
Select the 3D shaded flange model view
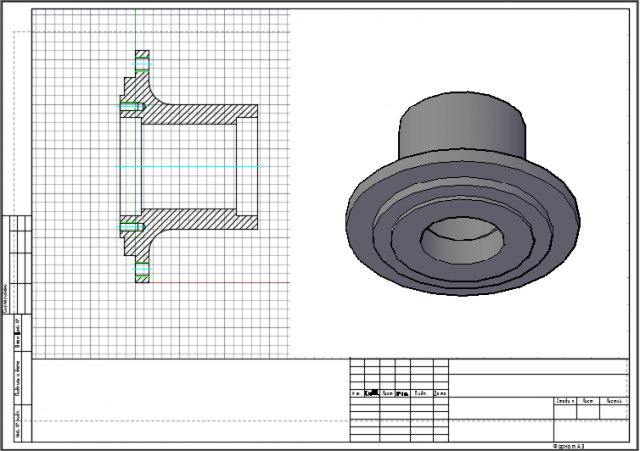462,193
